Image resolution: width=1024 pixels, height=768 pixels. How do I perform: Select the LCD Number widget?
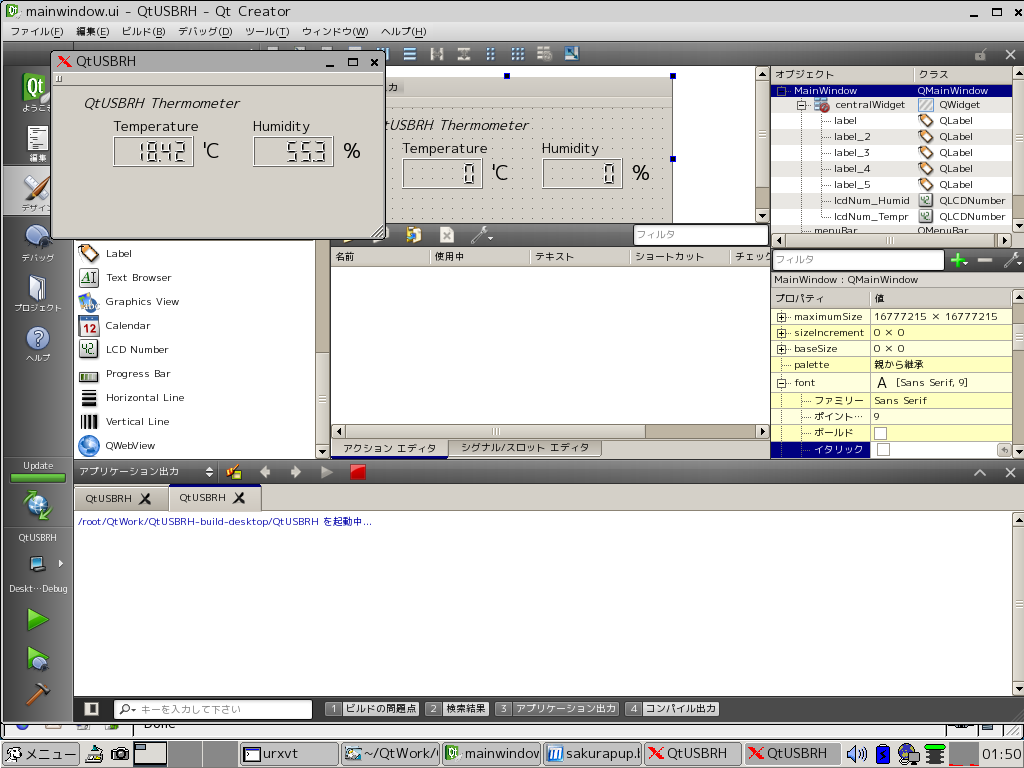(136, 350)
